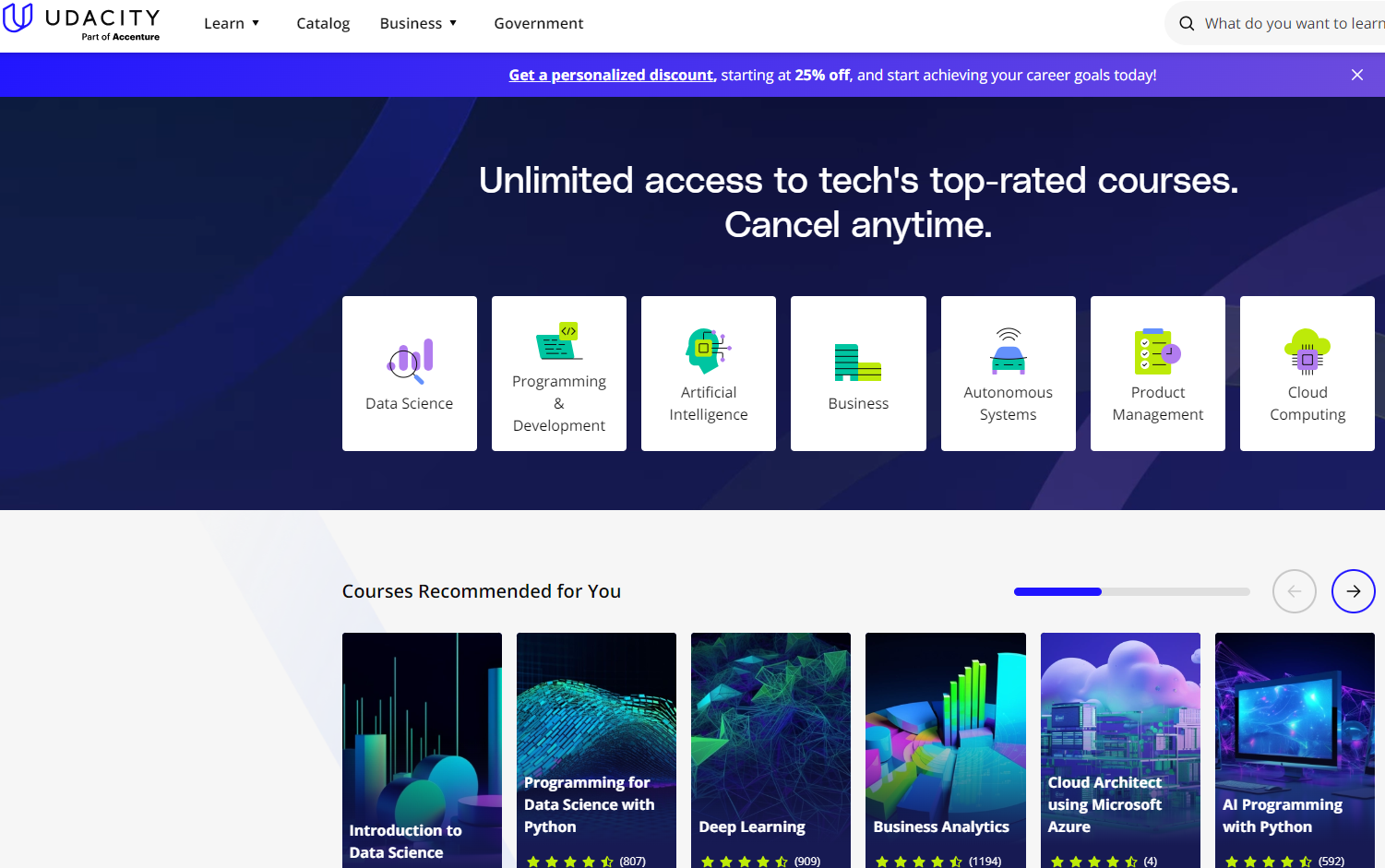Open the Deep Learning course card
Screen dimensions: 1385x868
[x=770, y=747]
